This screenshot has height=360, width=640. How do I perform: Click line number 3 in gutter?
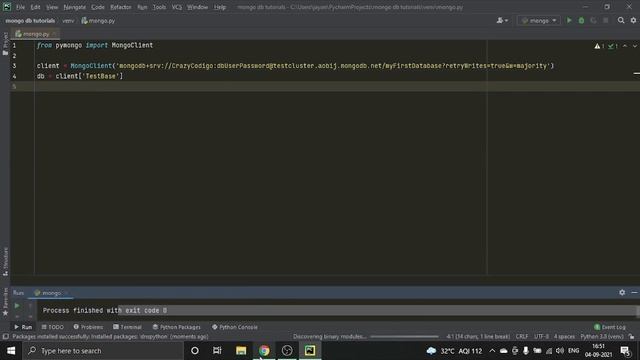click(x=14, y=66)
